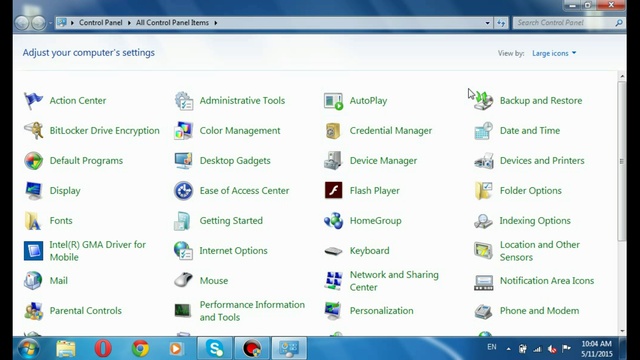This screenshot has height=360, width=640.
Task: Open the Keyboard icon
Action: pyautogui.click(x=333, y=251)
